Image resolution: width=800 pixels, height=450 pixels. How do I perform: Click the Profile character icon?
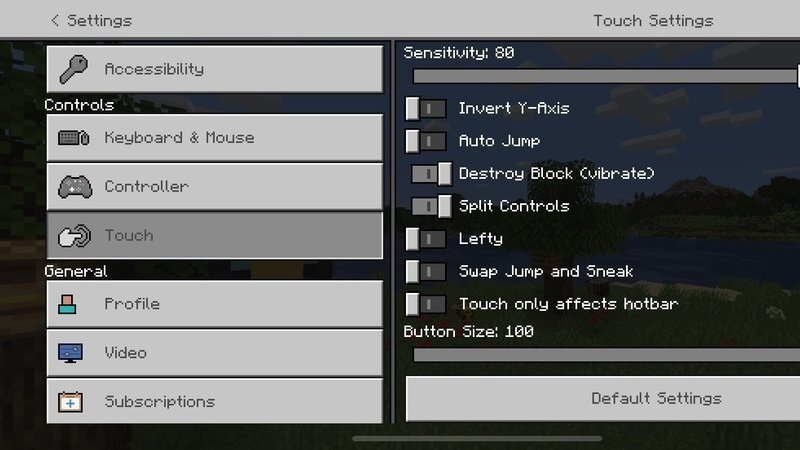pos(68,304)
